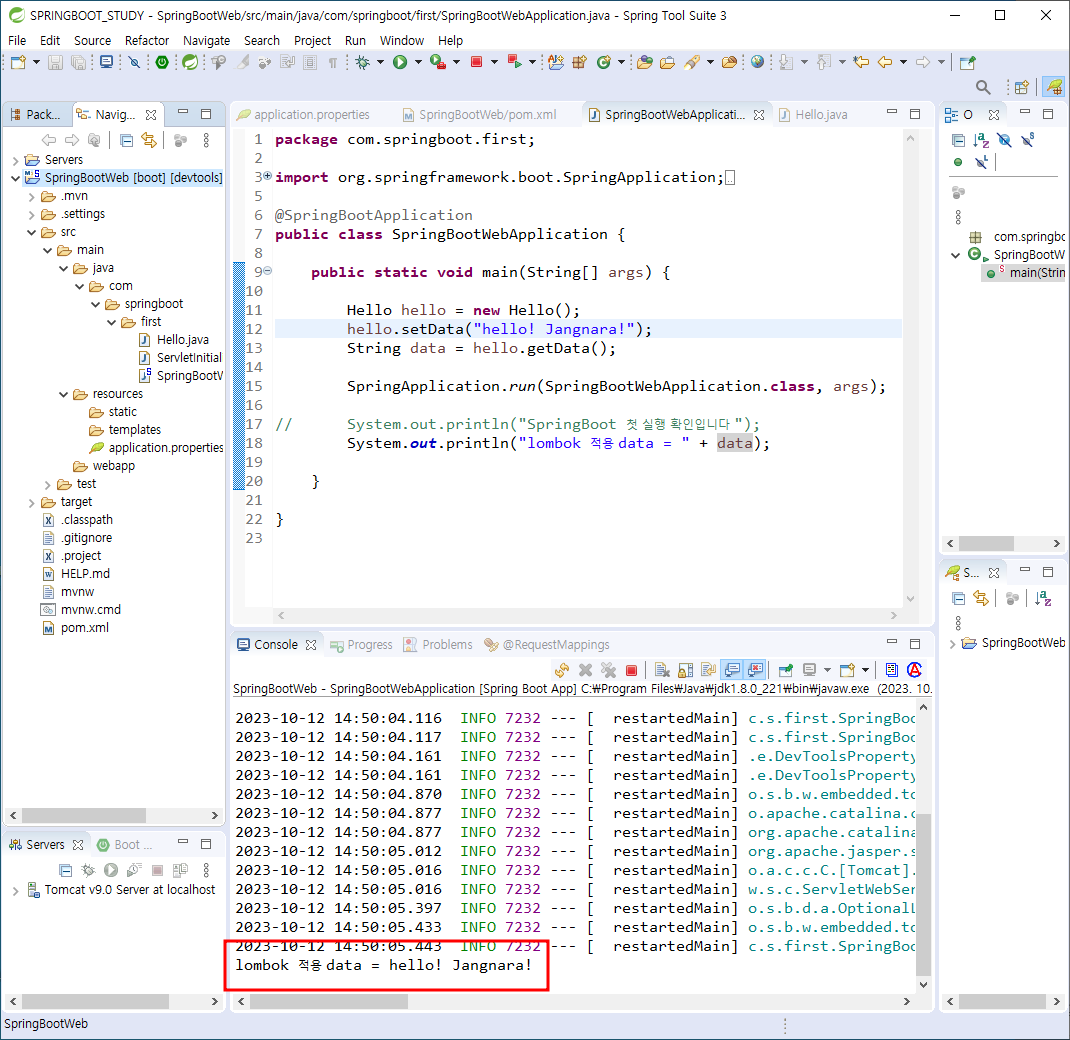Click the Search magnifier icon
The height and width of the screenshot is (1040, 1070).
point(983,87)
